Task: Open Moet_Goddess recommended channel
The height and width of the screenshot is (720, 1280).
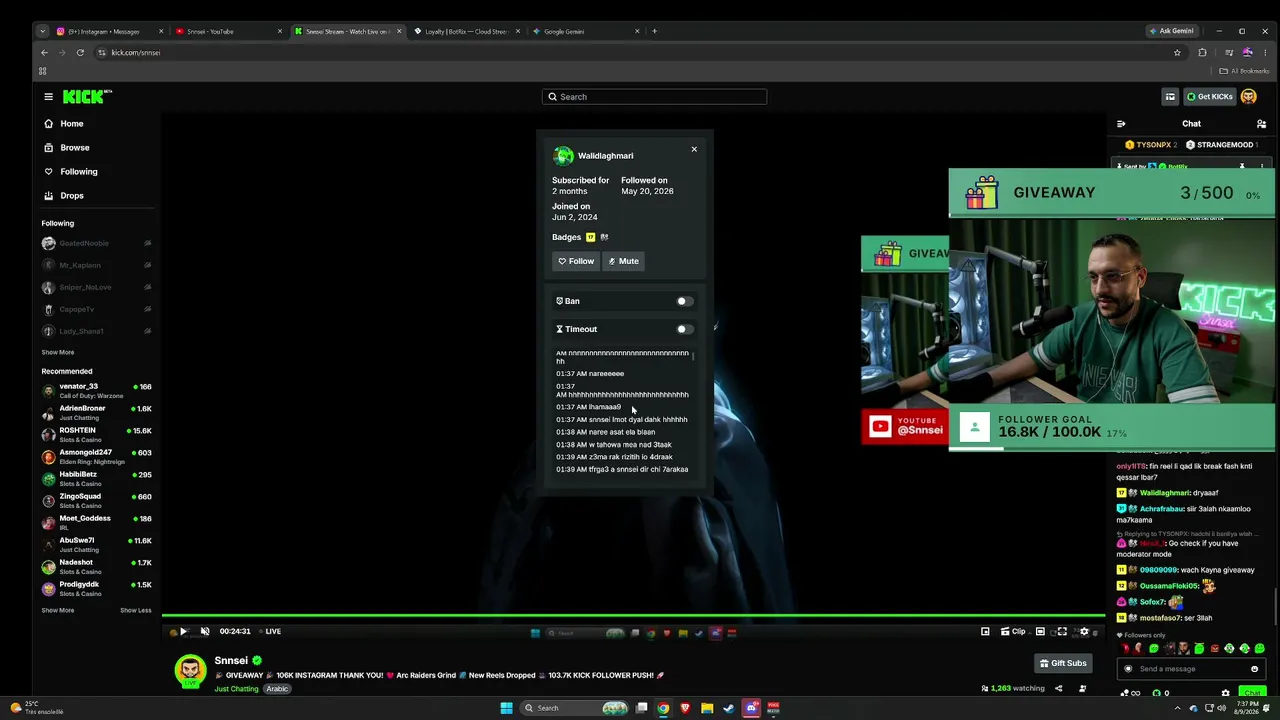Action: (97, 523)
